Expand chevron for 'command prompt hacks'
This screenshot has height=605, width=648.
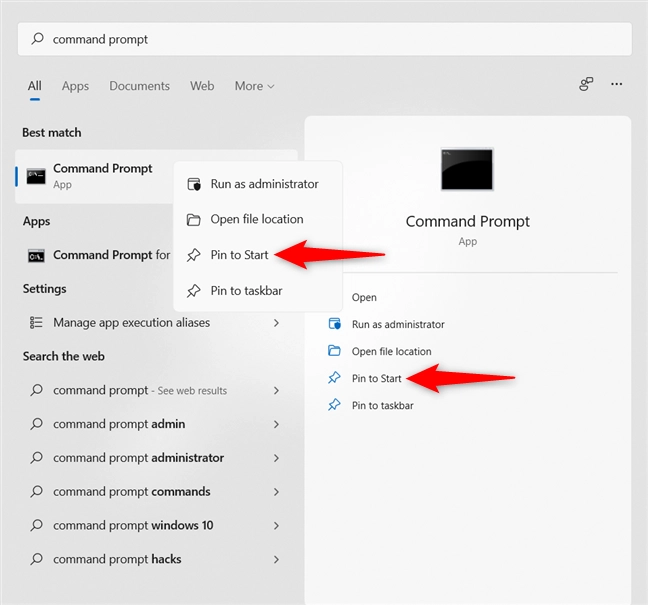pos(276,560)
